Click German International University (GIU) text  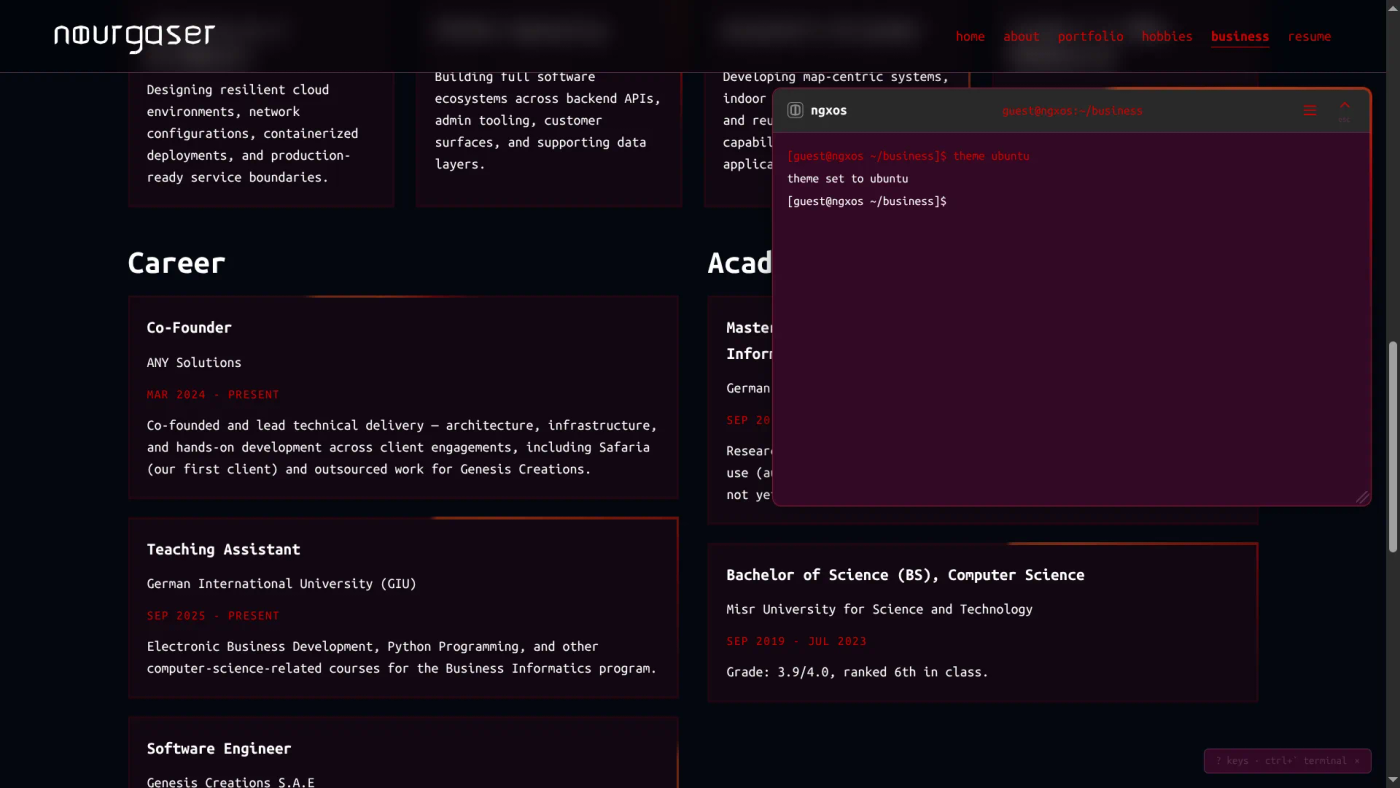[281, 583]
